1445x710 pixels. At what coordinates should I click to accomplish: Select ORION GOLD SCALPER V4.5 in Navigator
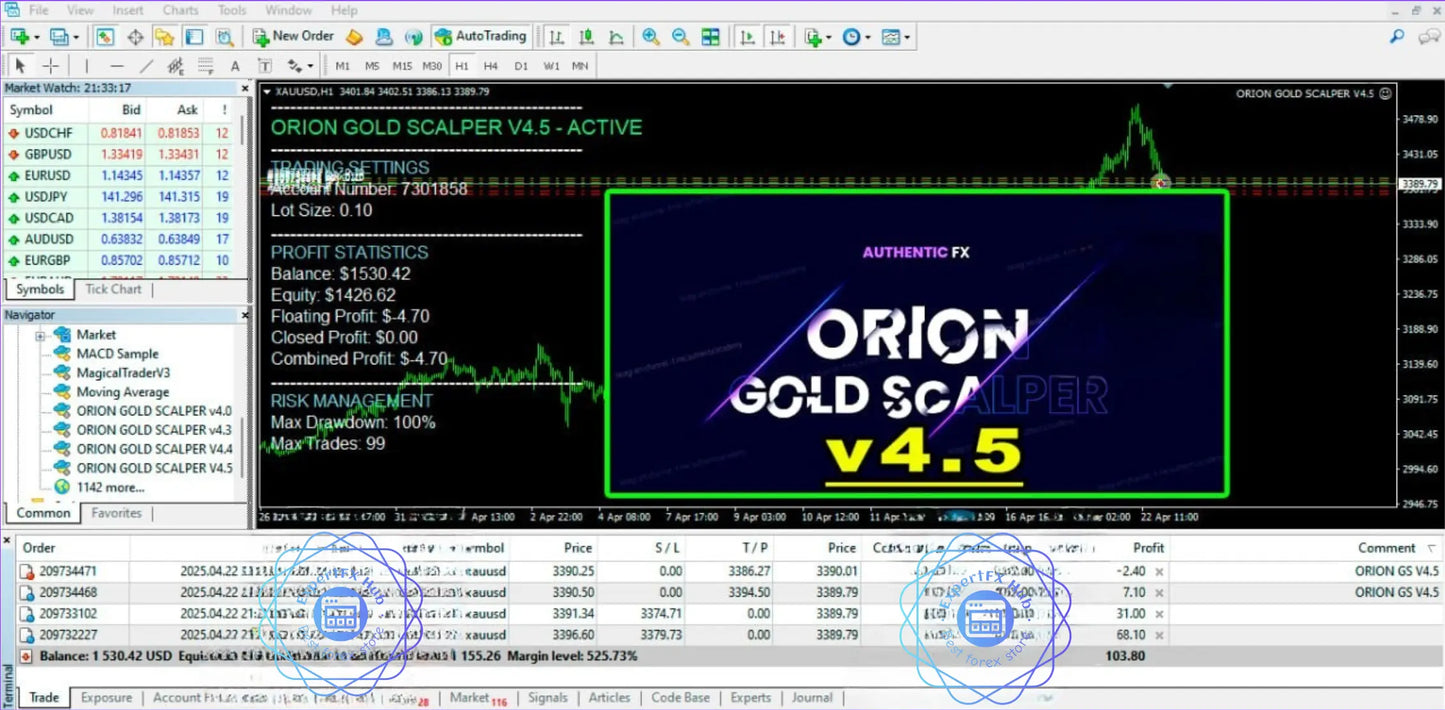(x=154, y=467)
